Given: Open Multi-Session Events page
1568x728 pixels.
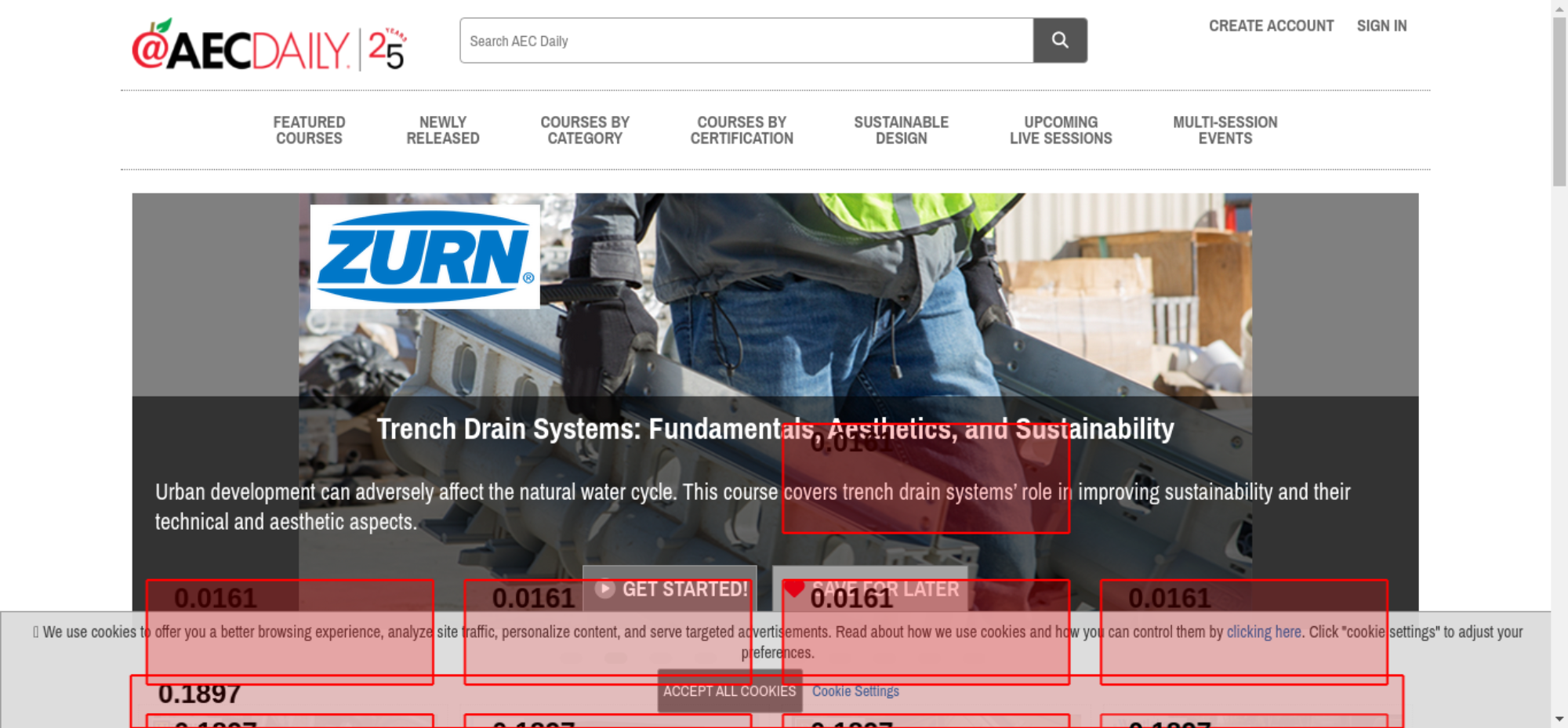Looking at the screenshot, I should pos(1225,130).
